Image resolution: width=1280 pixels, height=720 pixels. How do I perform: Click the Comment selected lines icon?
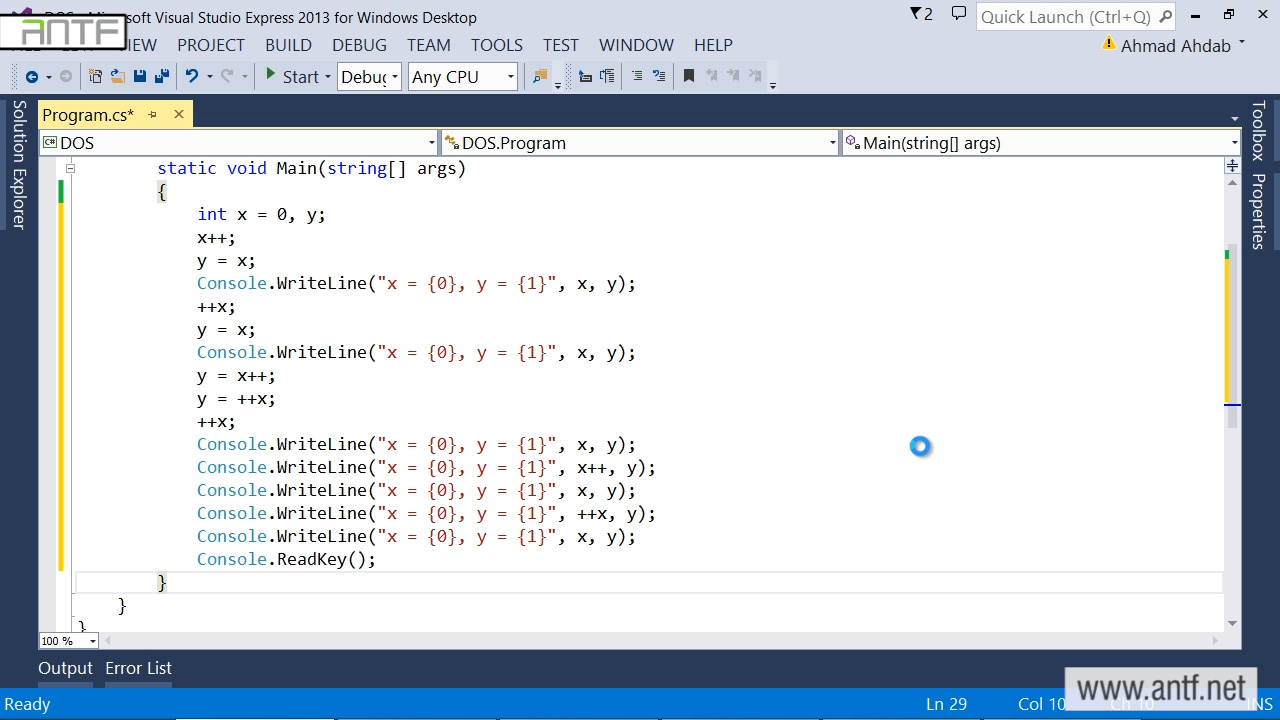[x=636, y=77]
